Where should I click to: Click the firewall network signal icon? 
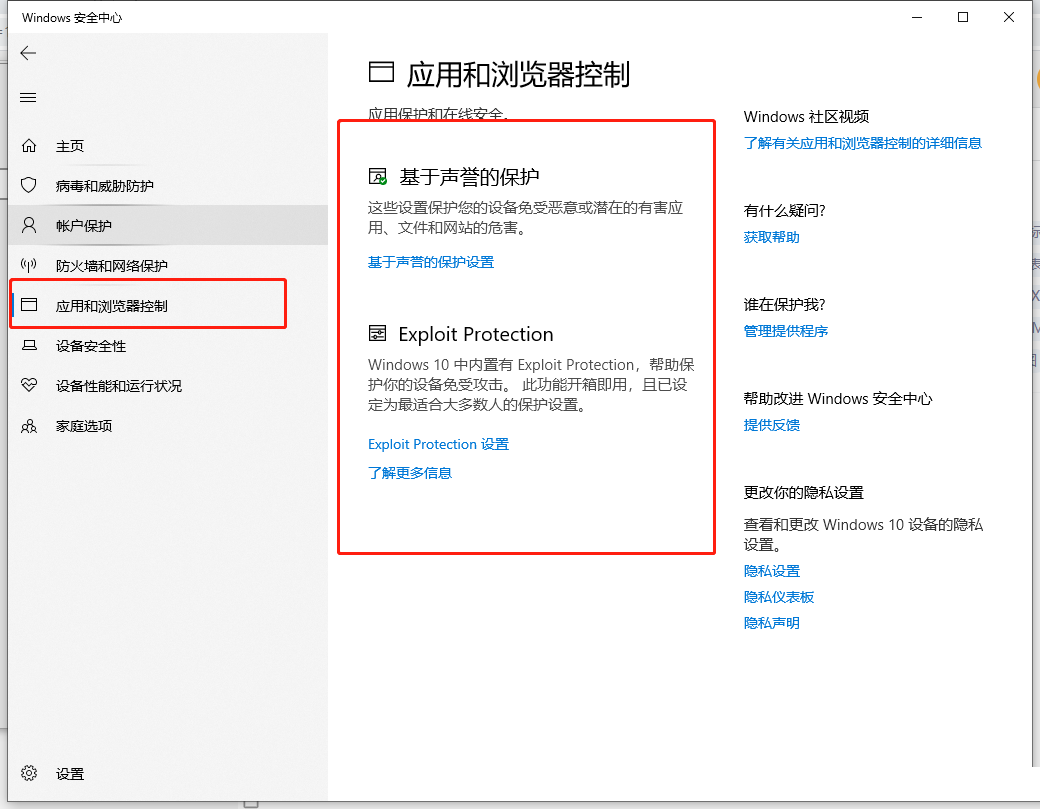pyautogui.click(x=29, y=266)
